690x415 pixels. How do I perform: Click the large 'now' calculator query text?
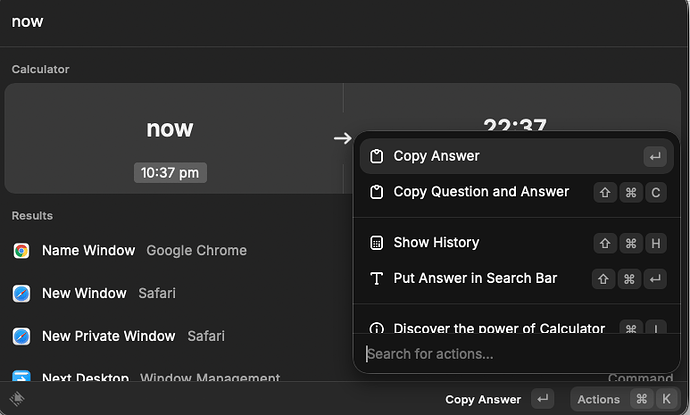170,129
